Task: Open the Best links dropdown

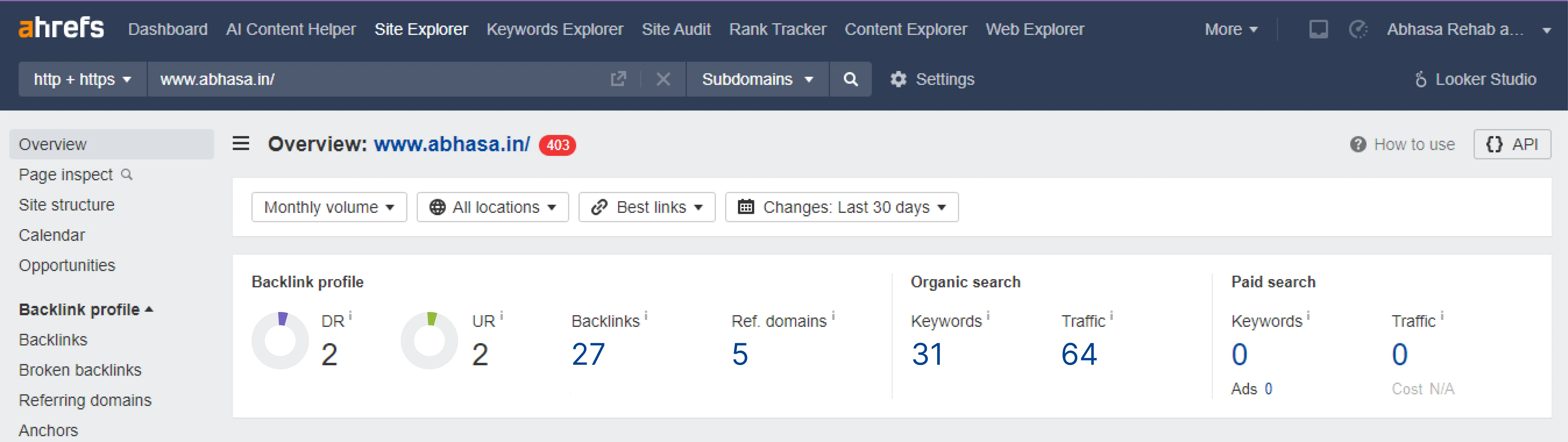Action: pyautogui.click(x=647, y=207)
